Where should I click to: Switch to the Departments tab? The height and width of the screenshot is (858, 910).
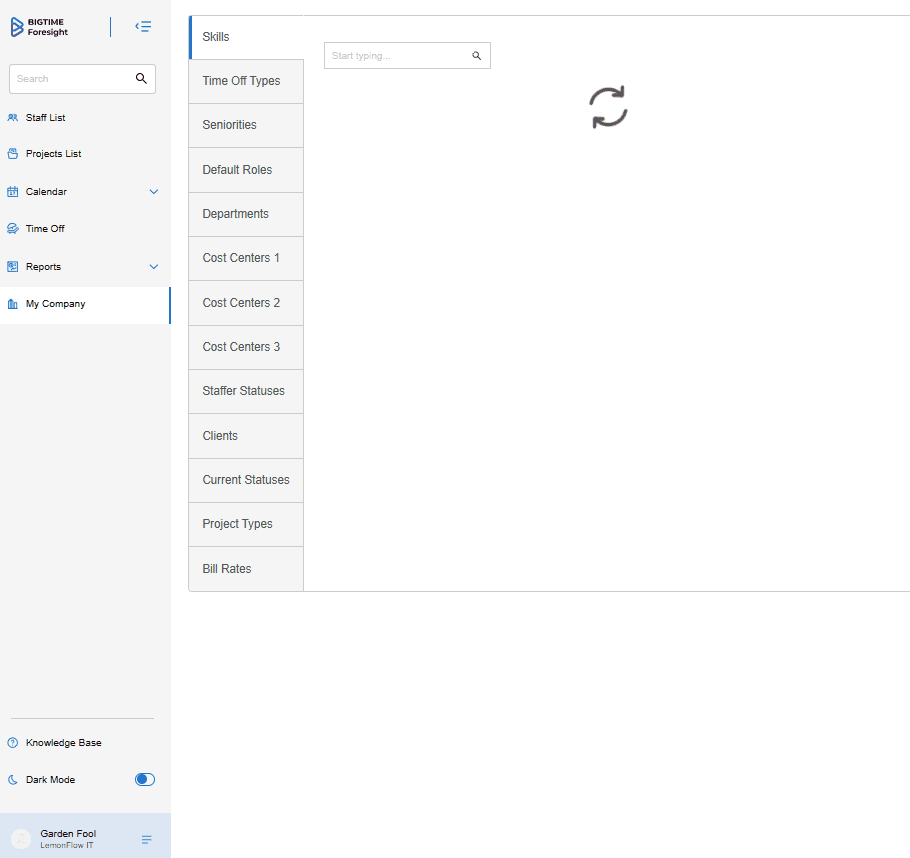coord(246,214)
